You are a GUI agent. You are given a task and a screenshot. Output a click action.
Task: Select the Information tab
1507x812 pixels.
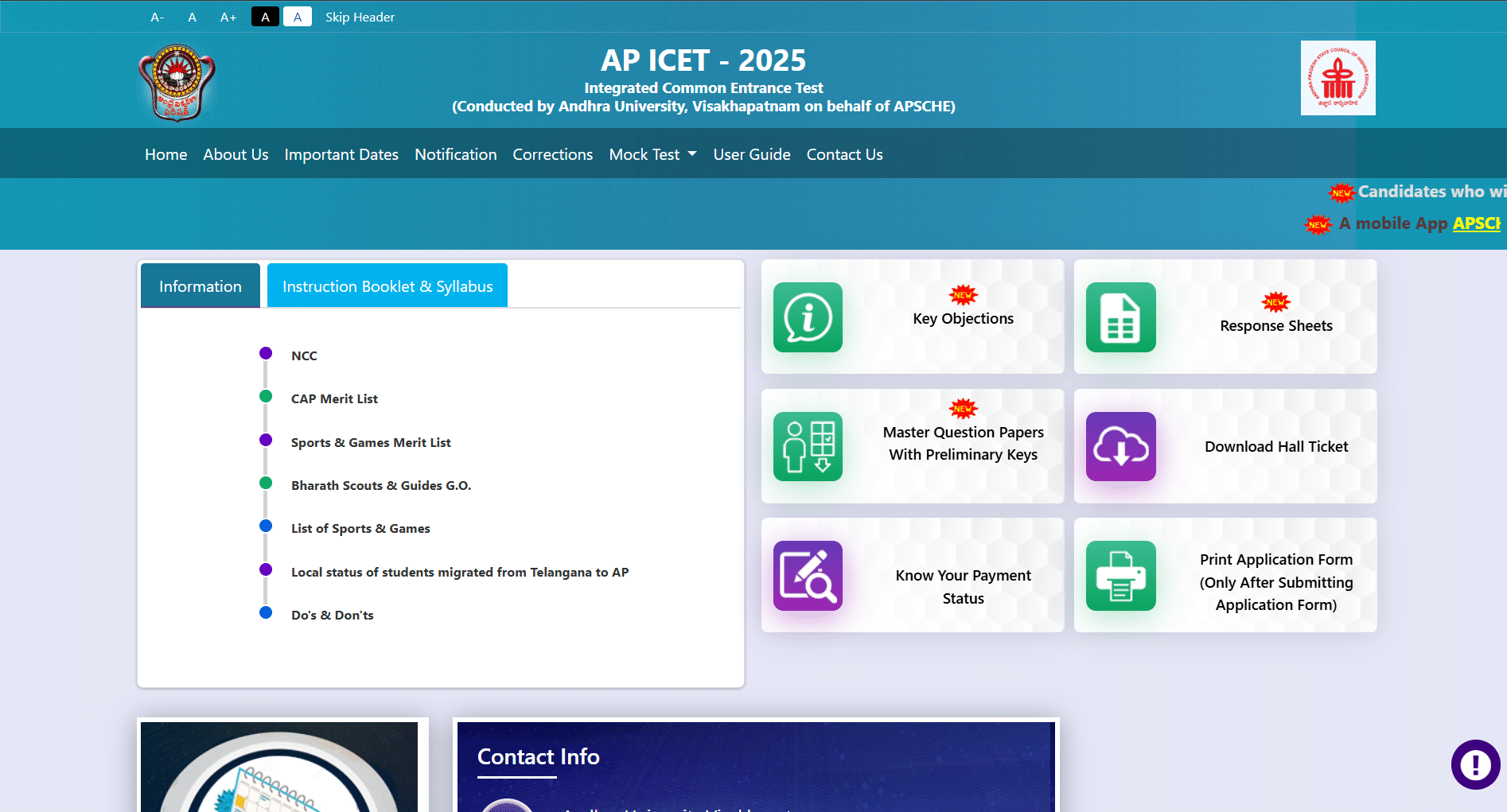[x=201, y=286]
